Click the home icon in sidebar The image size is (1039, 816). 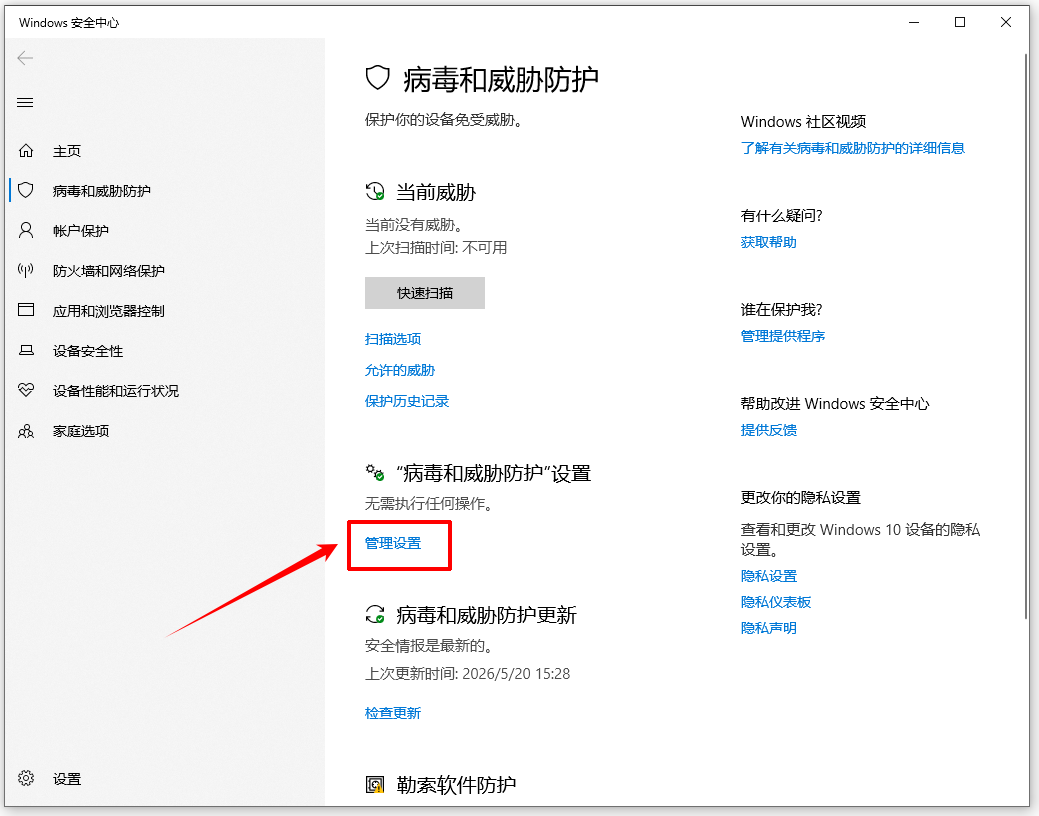[26, 151]
